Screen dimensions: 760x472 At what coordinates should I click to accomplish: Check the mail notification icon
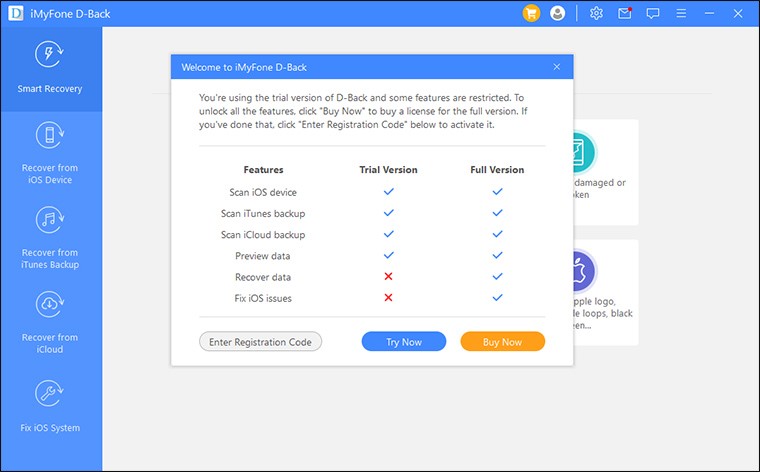point(625,14)
